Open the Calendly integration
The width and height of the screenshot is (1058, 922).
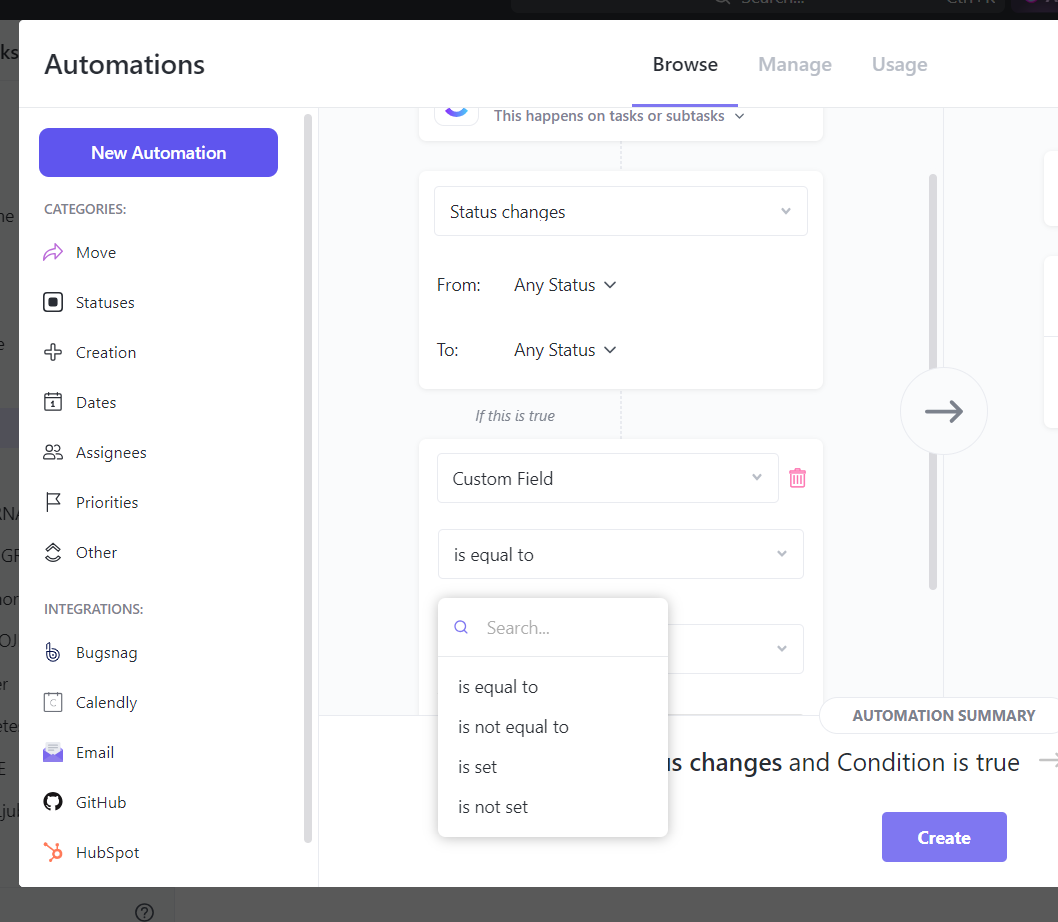tap(106, 703)
